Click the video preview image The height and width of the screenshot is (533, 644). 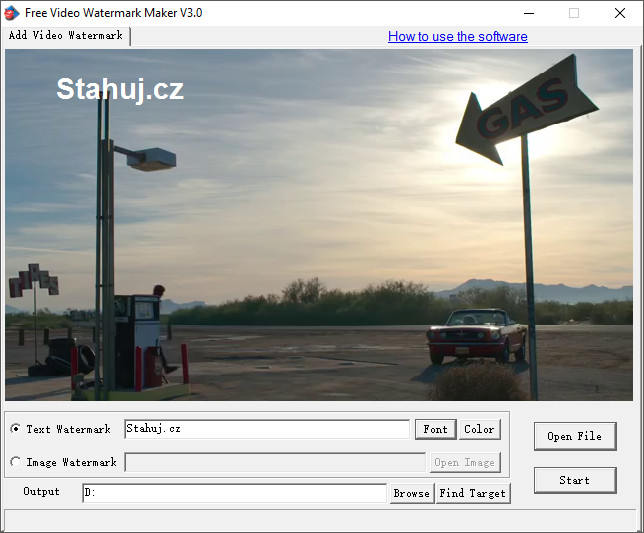pos(319,225)
